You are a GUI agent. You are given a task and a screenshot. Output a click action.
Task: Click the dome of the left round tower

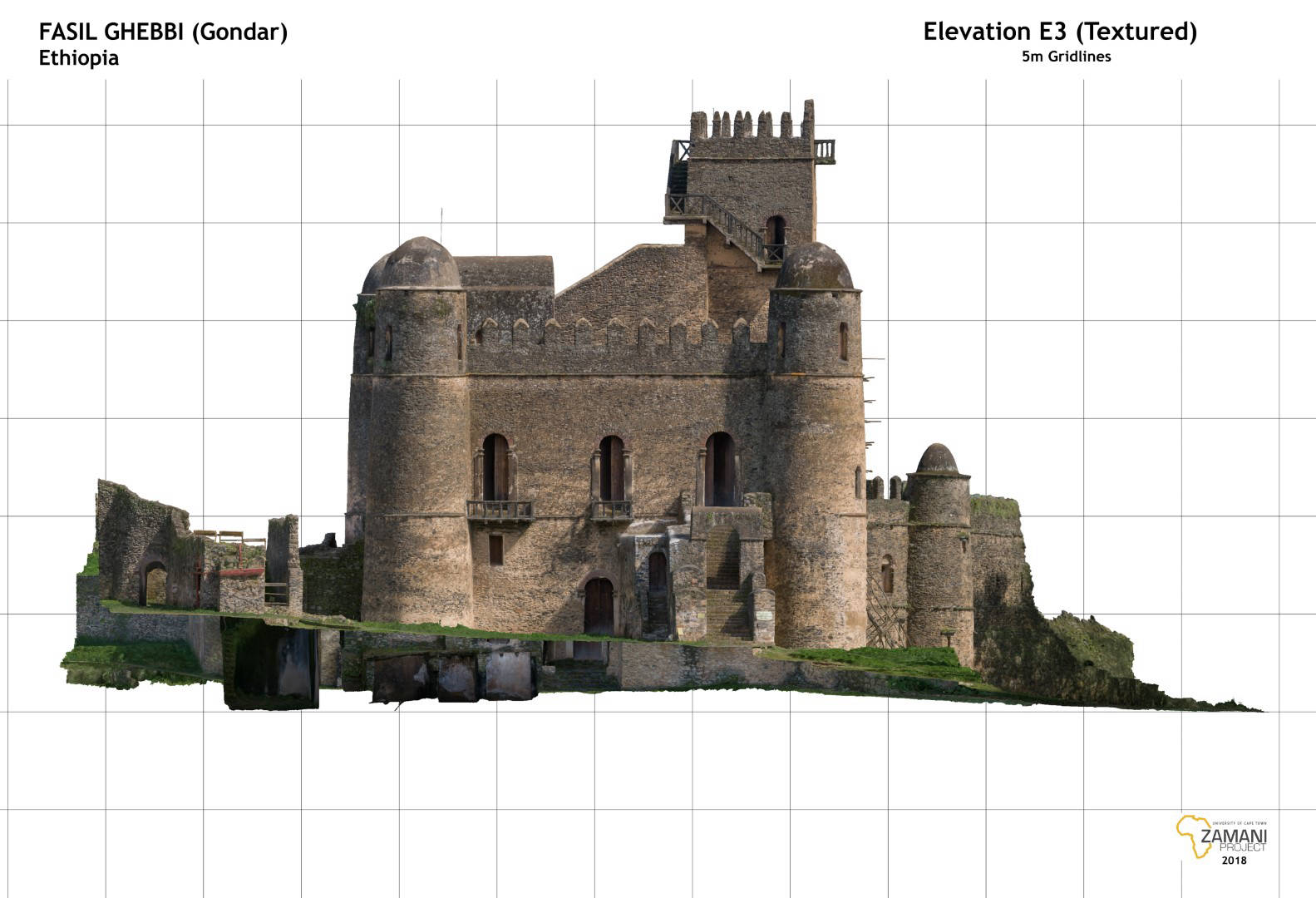tap(420, 264)
